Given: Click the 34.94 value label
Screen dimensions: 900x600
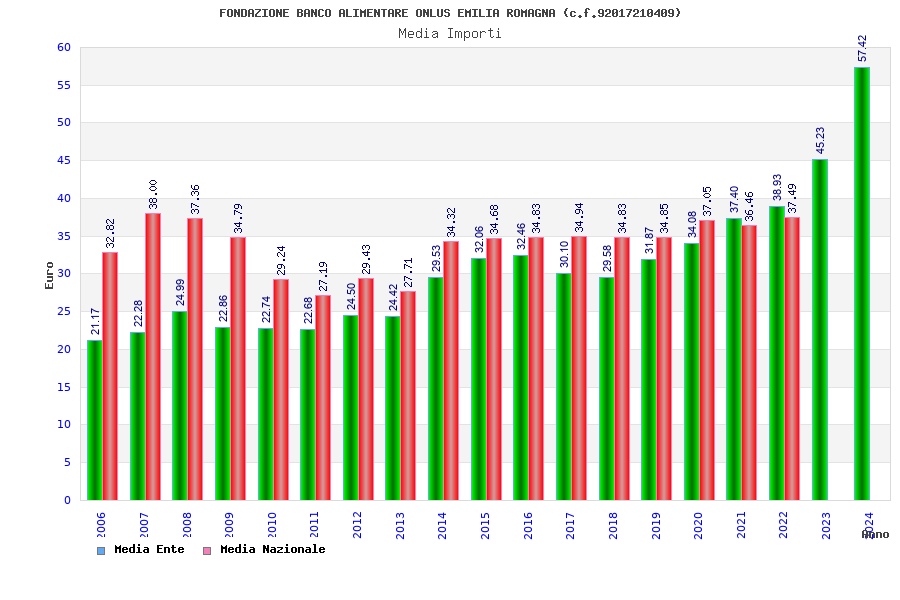Looking at the screenshot, I should [579, 218].
